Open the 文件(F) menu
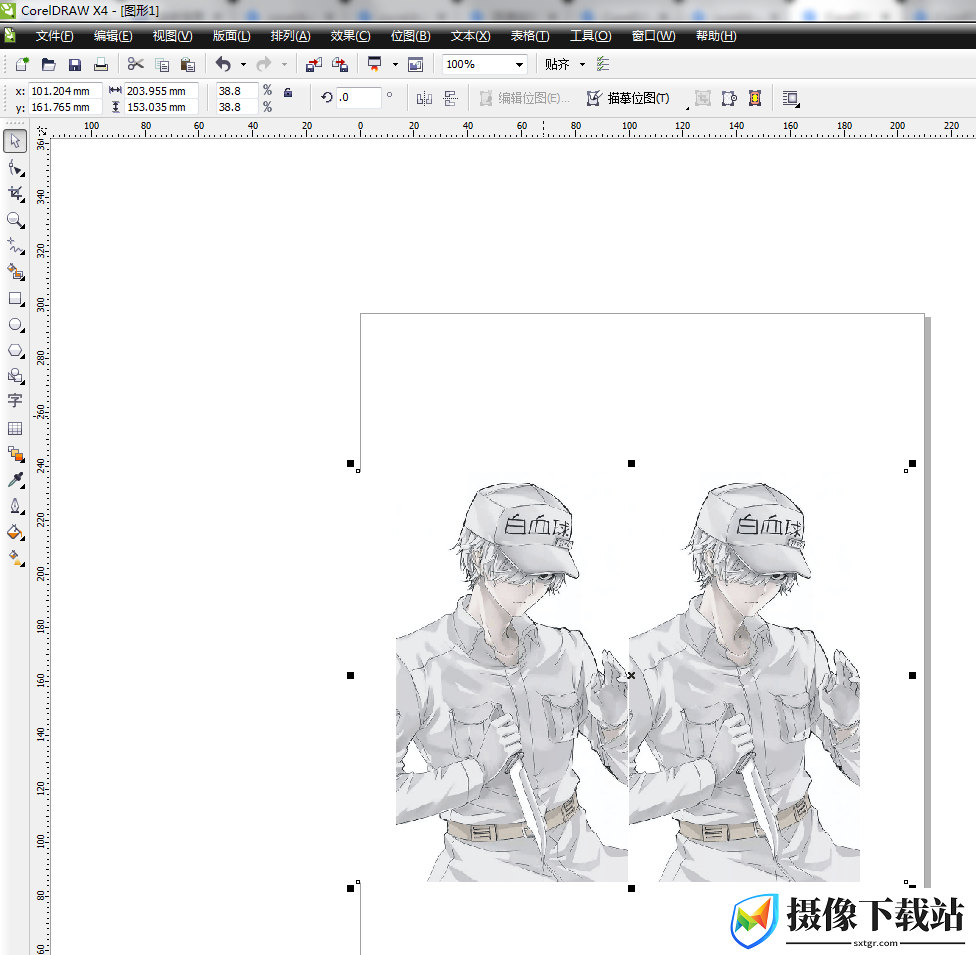Viewport: 976px width, 955px height. click(x=54, y=36)
